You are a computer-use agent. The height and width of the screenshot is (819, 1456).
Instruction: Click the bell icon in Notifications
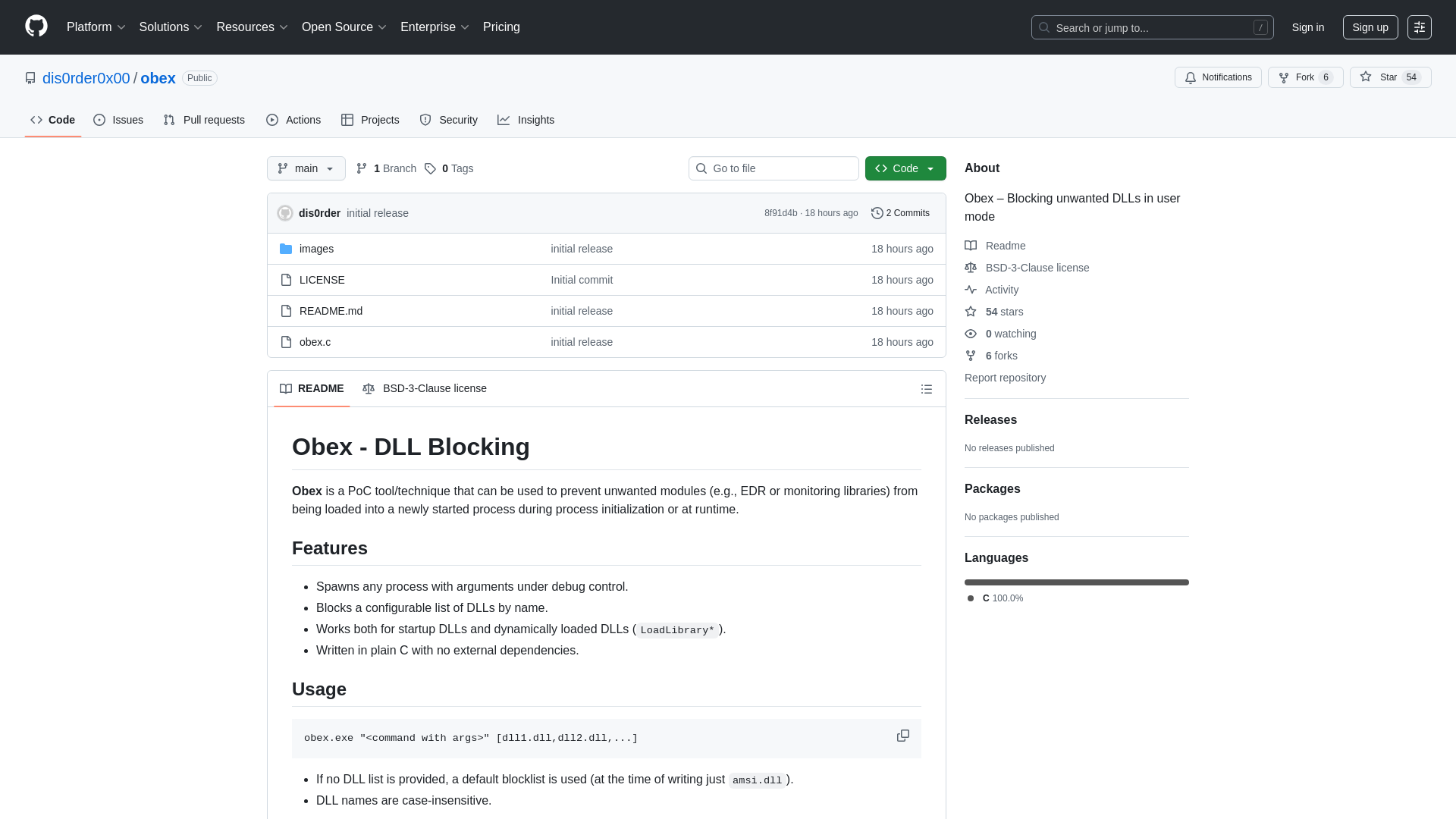(x=1191, y=77)
